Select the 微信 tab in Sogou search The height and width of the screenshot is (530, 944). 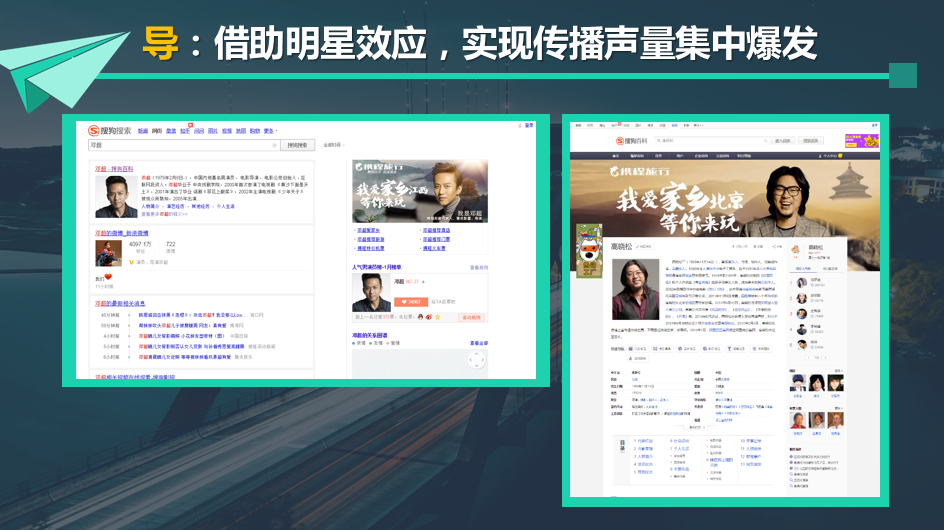pyautogui.click(x=171, y=131)
